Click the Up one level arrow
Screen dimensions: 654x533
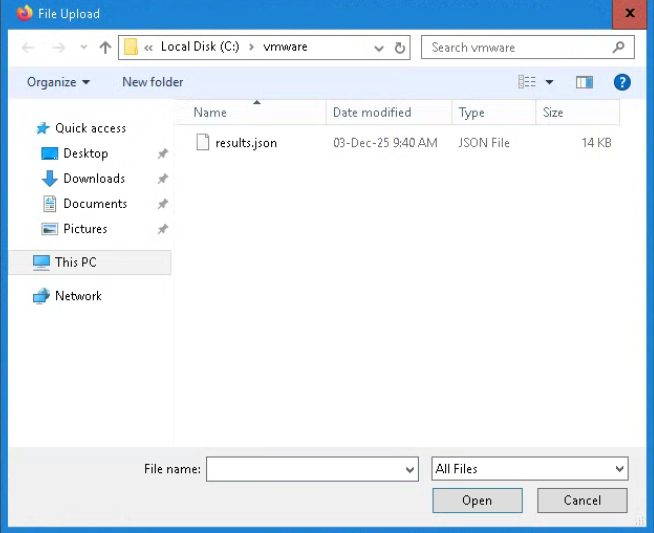(x=105, y=48)
